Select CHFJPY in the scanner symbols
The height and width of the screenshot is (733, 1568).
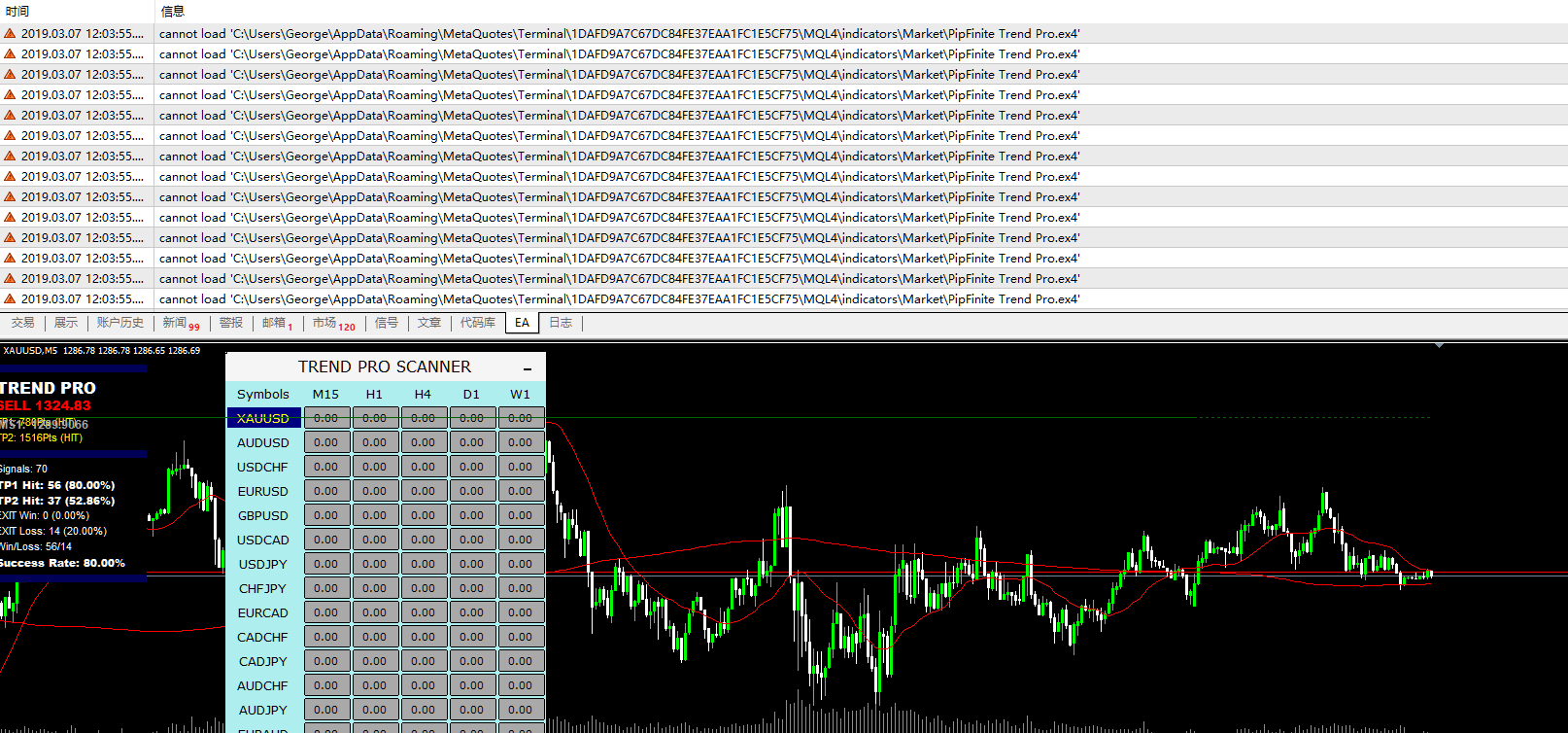pos(263,588)
